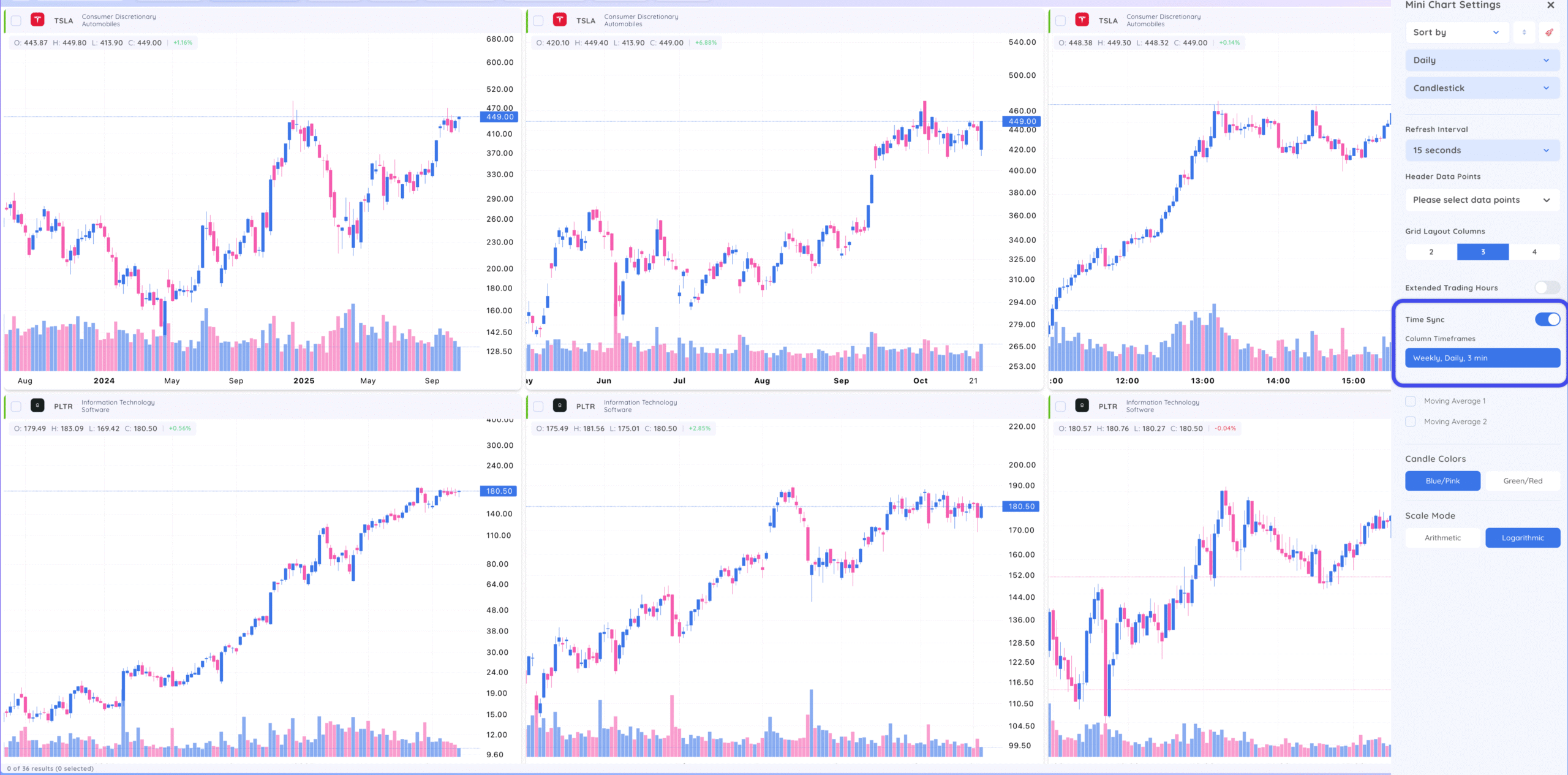The height and width of the screenshot is (775, 1568).
Task: Check the Moving Average 1 box
Action: click(1411, 401)
